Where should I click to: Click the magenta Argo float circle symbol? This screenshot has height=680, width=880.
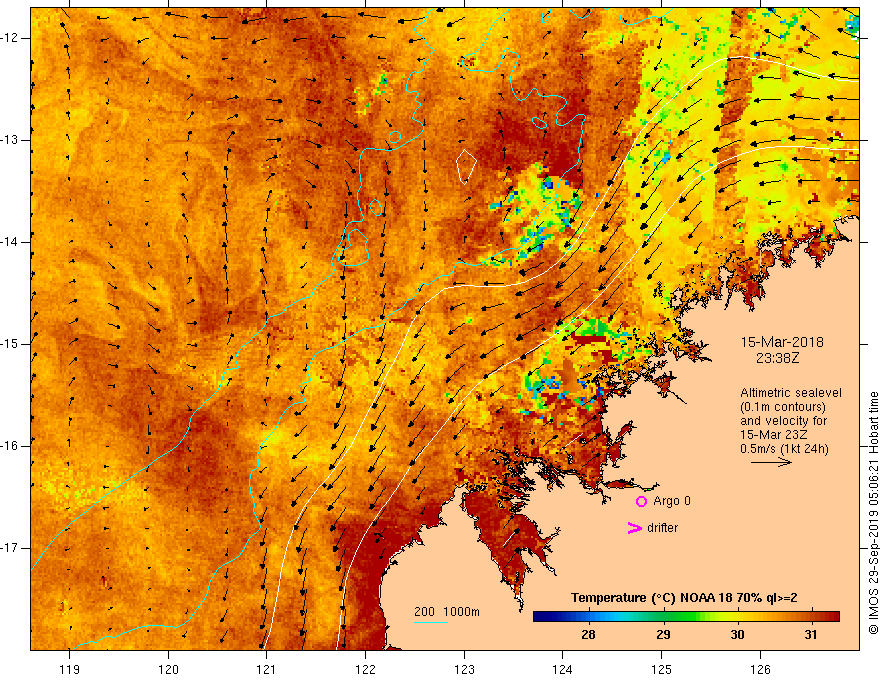(x=641, y=502)
